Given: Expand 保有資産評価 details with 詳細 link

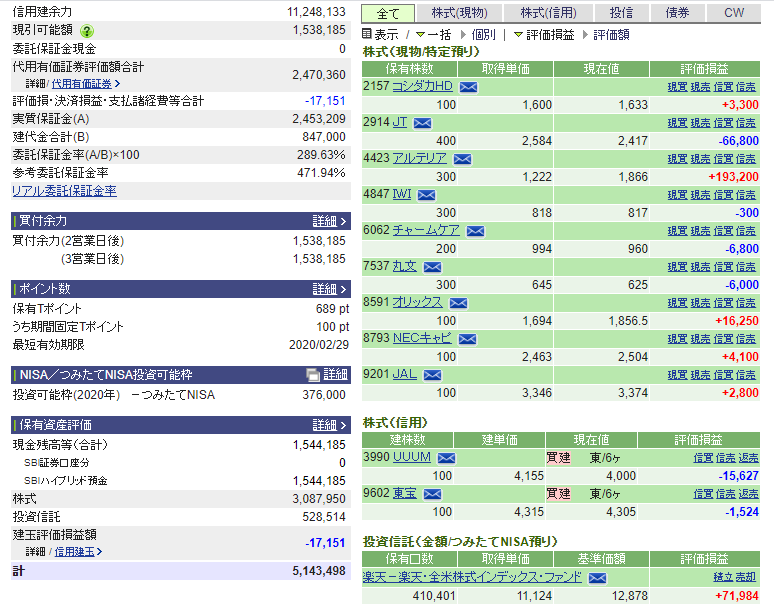Looking at the screenshot, I should coord(329,425).
